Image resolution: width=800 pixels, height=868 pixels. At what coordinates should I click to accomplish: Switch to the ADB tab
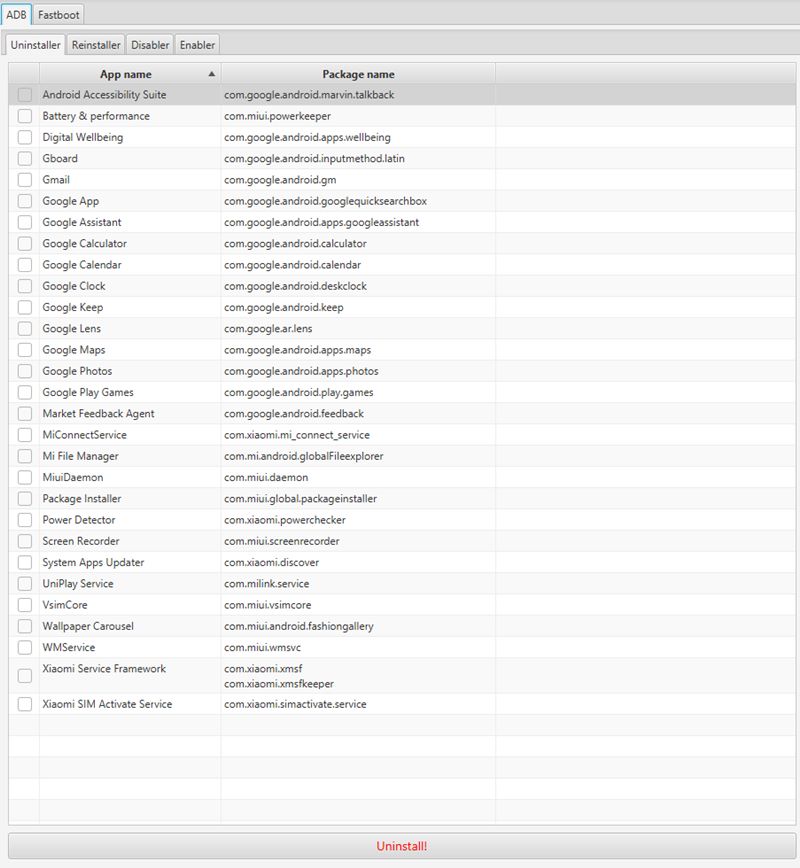(16, 15)
